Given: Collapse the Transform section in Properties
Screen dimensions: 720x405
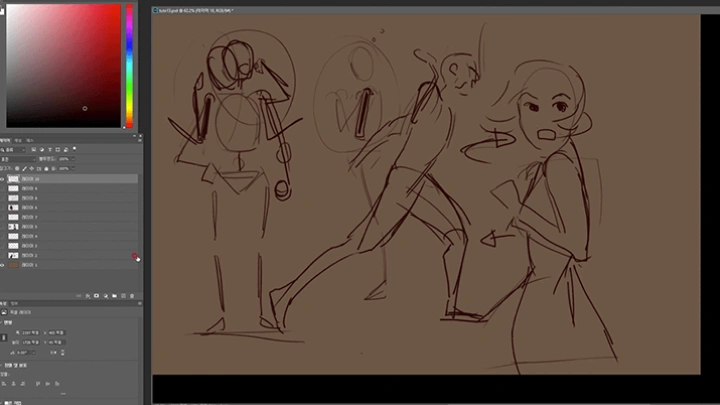Looking at the screenshot, I should point(1,322).
